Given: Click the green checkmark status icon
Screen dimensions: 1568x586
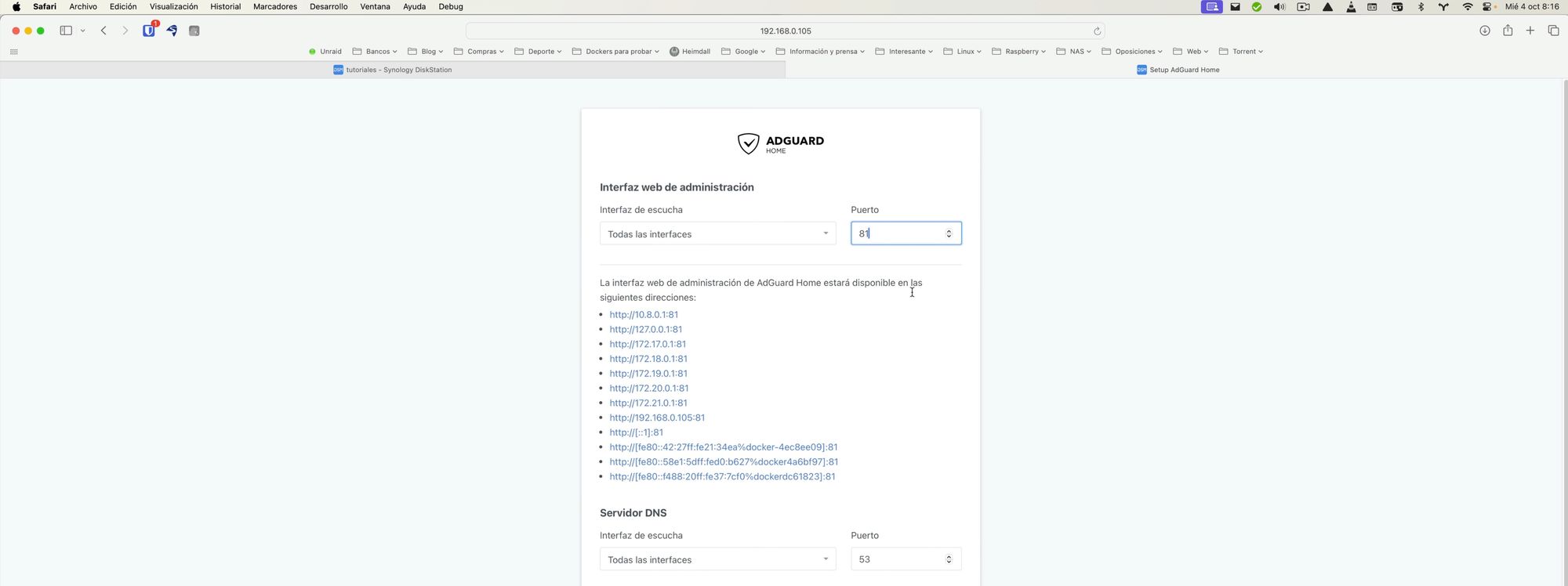Looking at the screenshot, I should pos(1257,6).
